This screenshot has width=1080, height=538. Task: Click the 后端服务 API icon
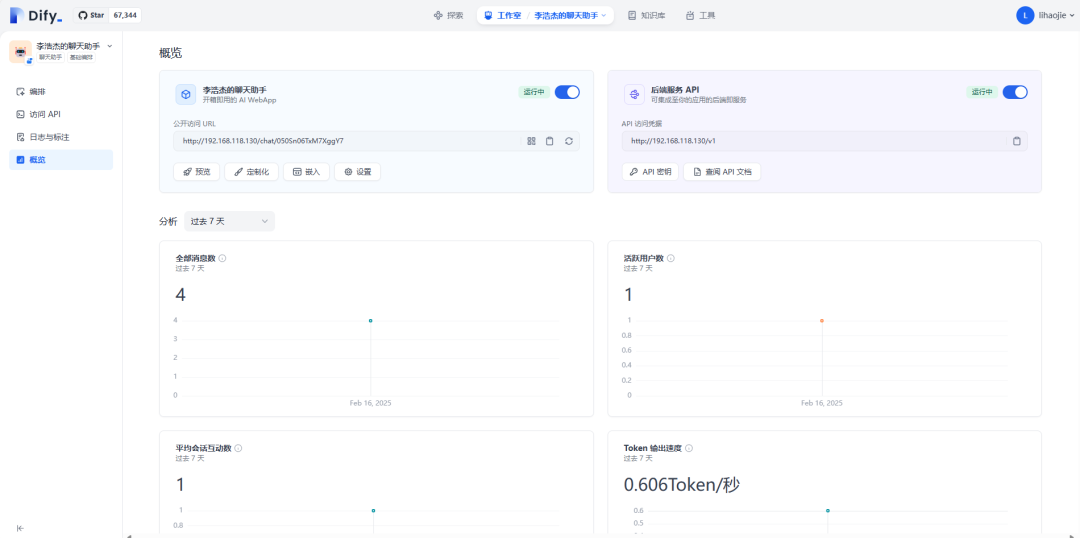[x=634, y=94]
